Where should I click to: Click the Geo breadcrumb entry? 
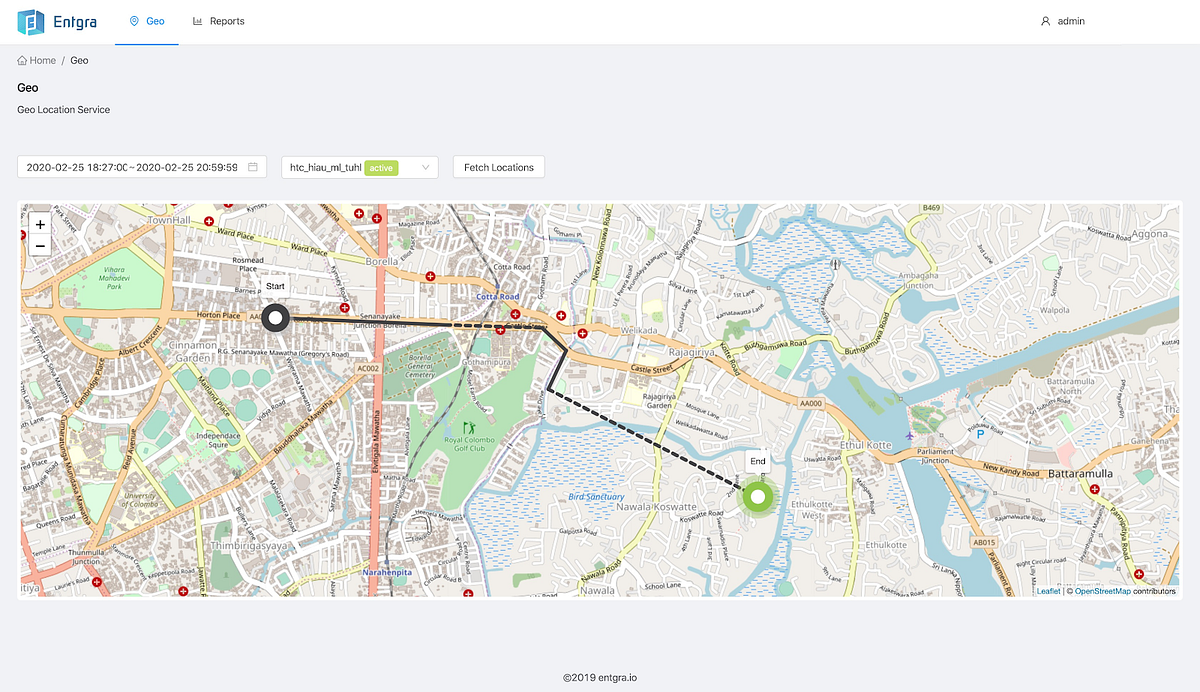pos(79,60)
